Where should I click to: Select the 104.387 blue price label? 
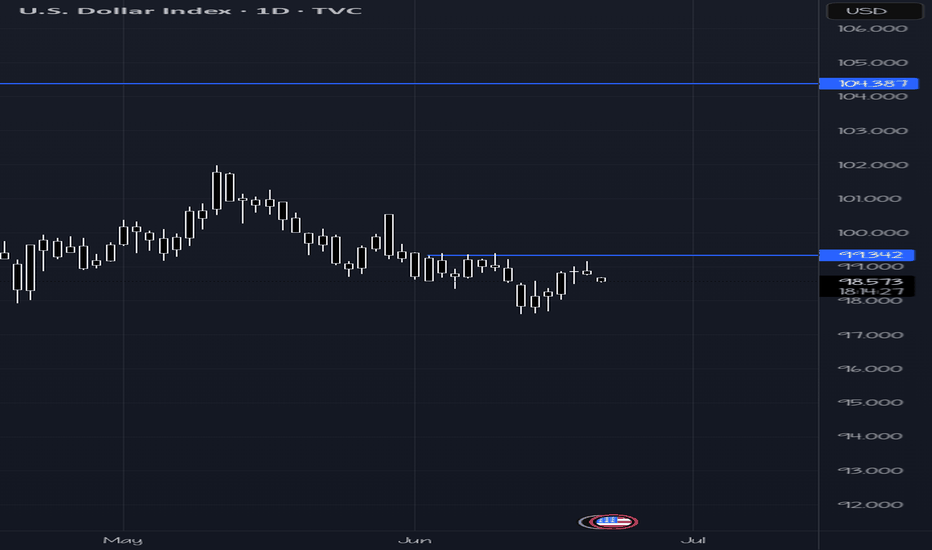(x=868, y=83)
